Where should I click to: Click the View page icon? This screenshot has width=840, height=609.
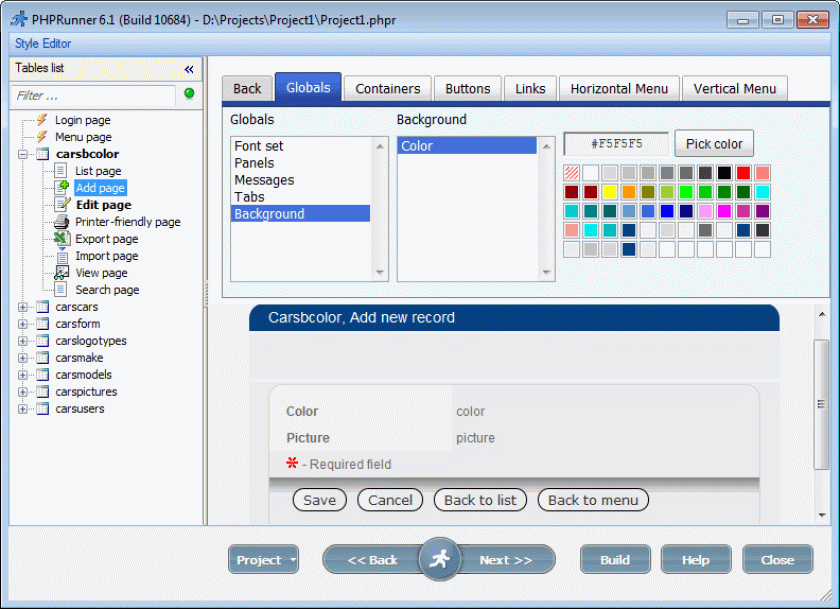coord(62,273)
